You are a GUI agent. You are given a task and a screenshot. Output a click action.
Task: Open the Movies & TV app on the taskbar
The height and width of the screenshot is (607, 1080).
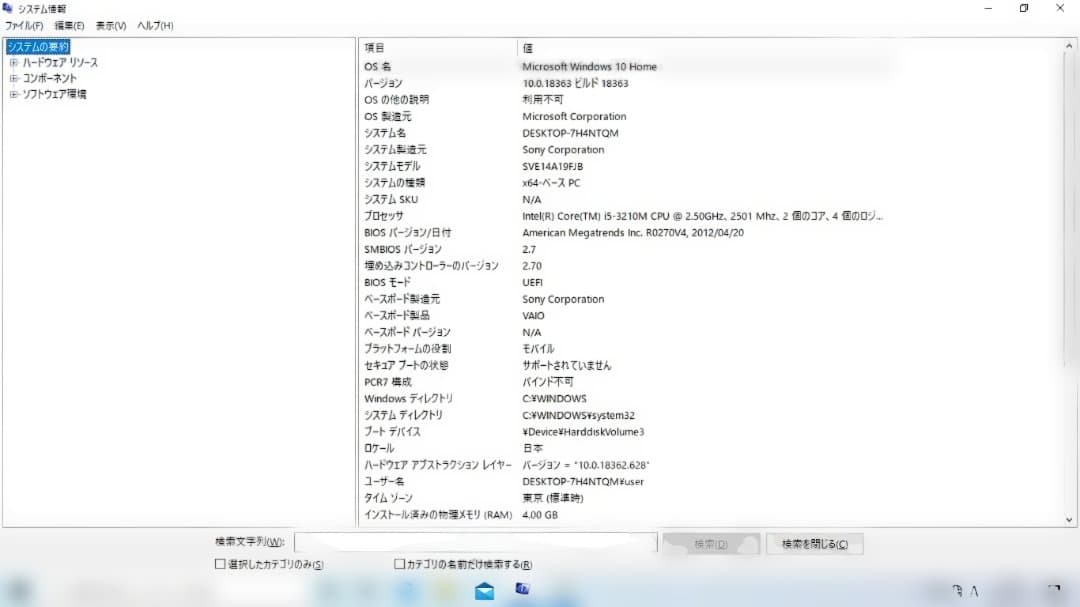[521, 590]
